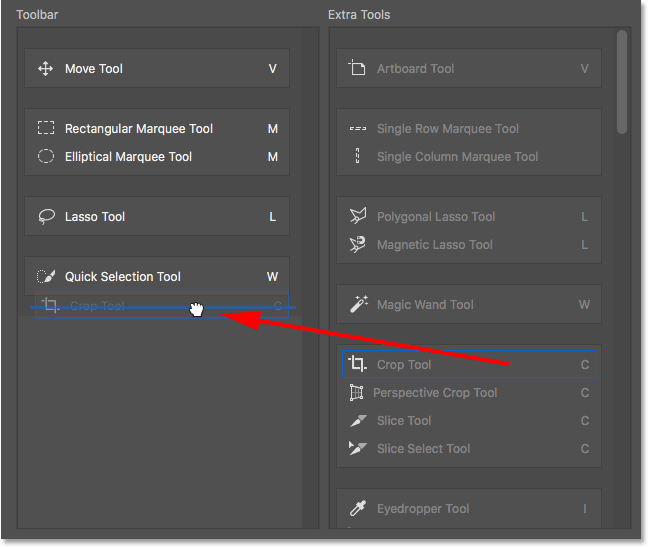The image size is (648, 547).
Task: Click the Extra Tools column heading
Action: click(x=359, y=15)
